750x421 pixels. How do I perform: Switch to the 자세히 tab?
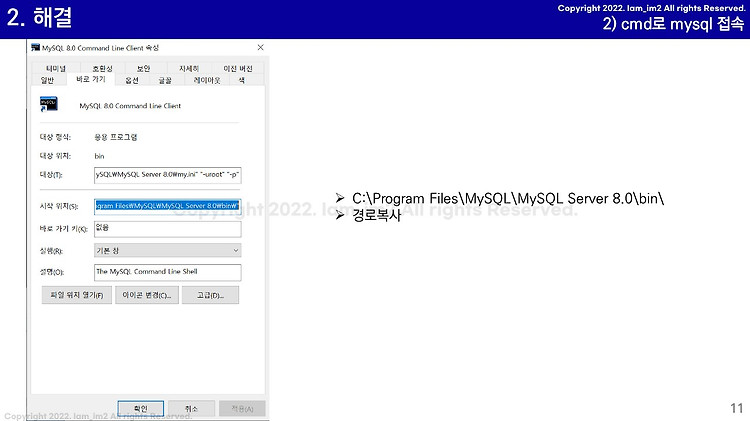[189, 68]
